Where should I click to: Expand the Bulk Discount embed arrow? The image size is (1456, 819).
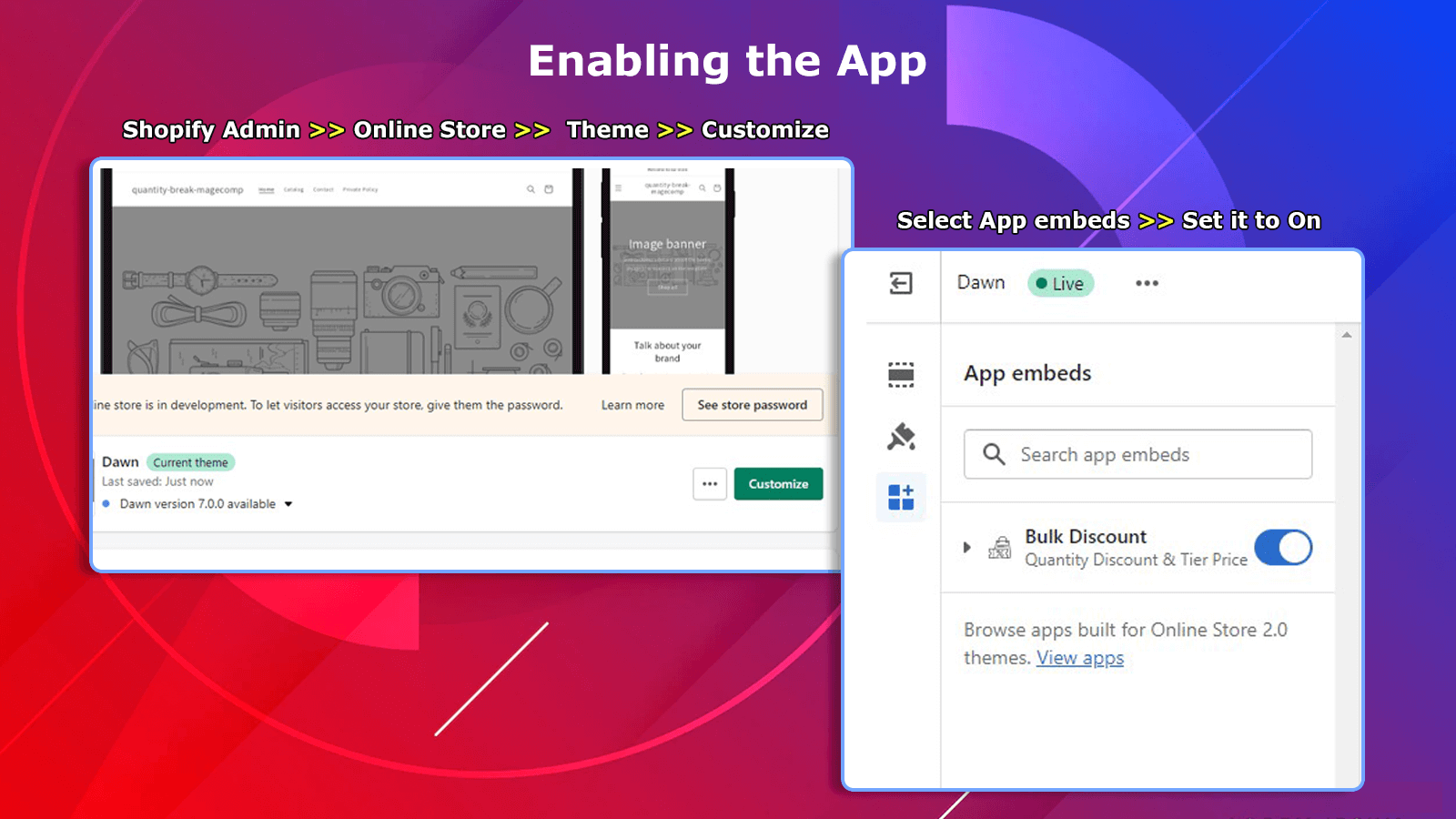[966, 547]
